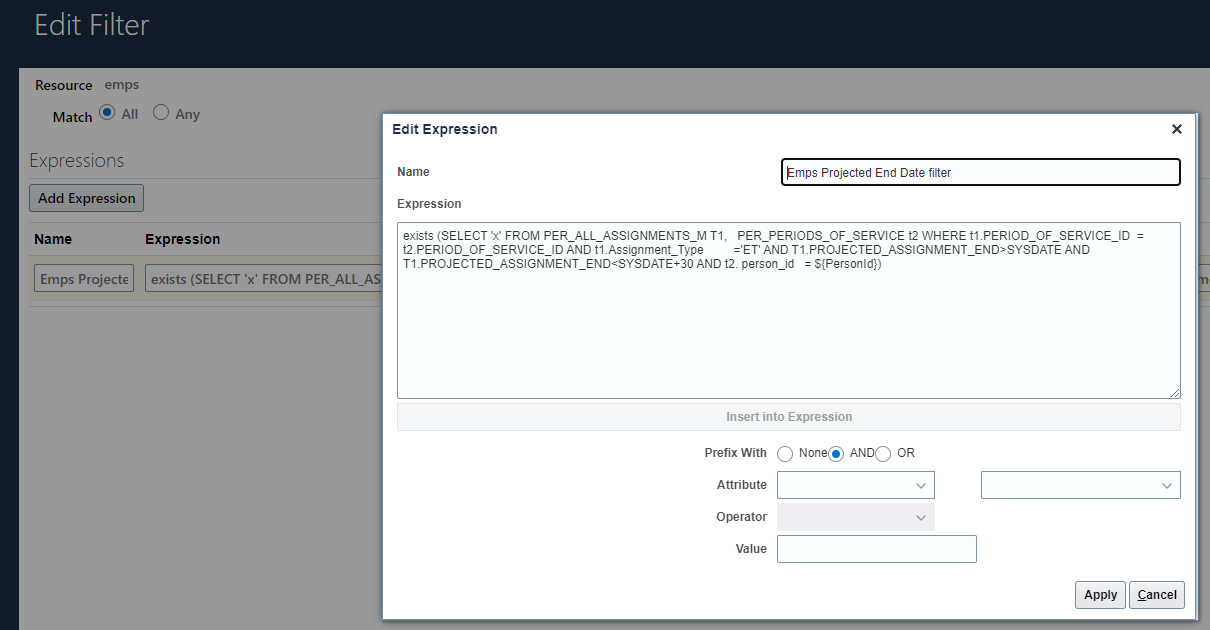Click the Operator dropdown chevron
Image resolution: width=1210 pixels, height=630 pixels.
click(x=921, y=517)
